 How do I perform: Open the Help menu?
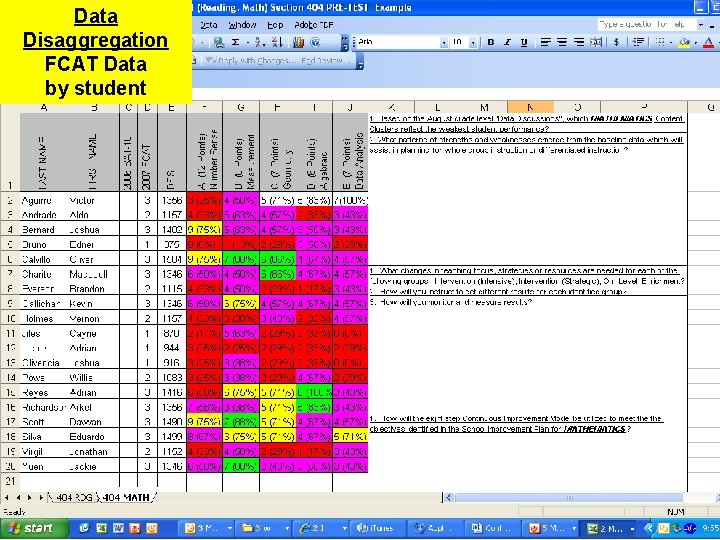pos(275,25)
